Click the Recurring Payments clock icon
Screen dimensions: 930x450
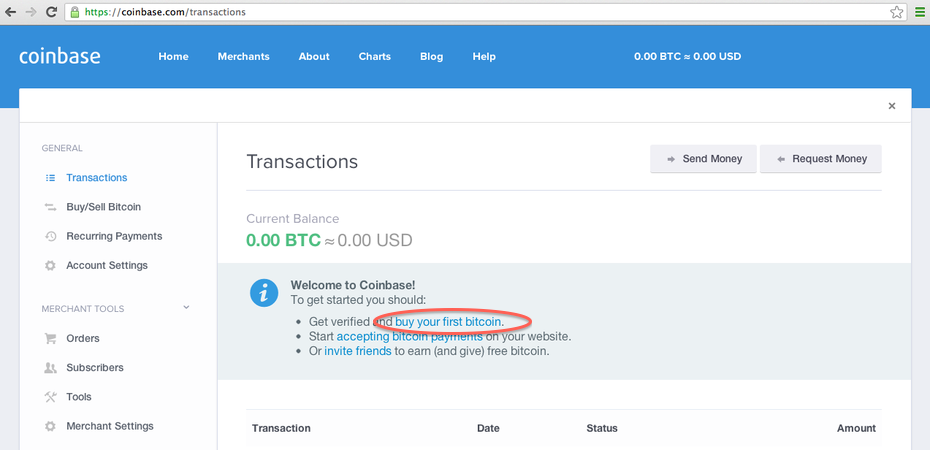coord(50,236)
